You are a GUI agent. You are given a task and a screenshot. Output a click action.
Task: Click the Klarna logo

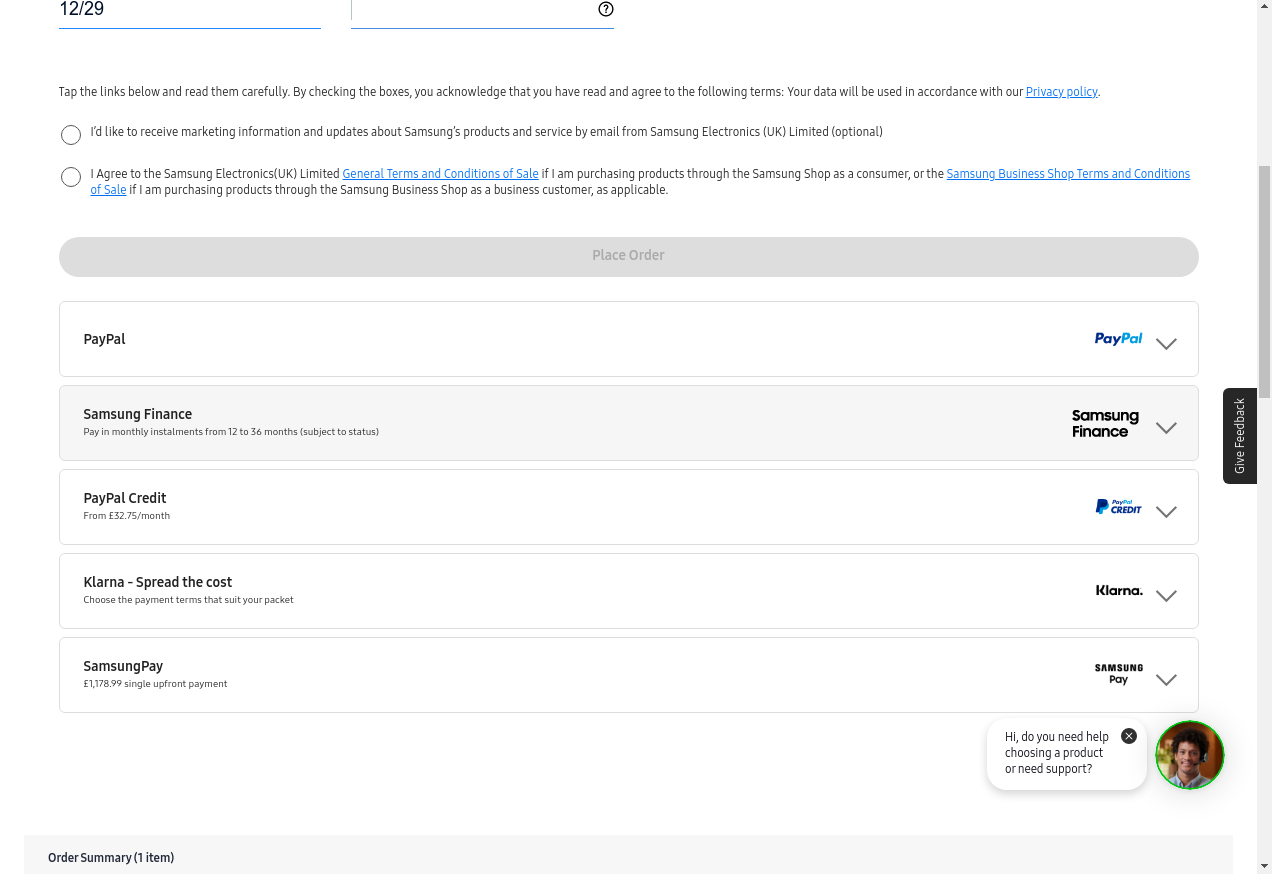1118,591
